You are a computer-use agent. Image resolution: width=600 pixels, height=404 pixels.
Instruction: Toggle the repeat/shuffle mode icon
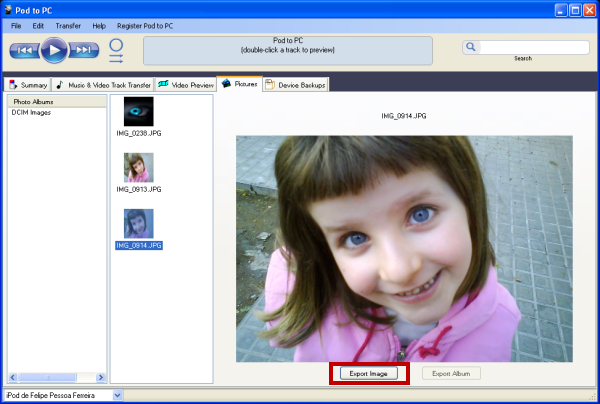click(x=116, y=51)
